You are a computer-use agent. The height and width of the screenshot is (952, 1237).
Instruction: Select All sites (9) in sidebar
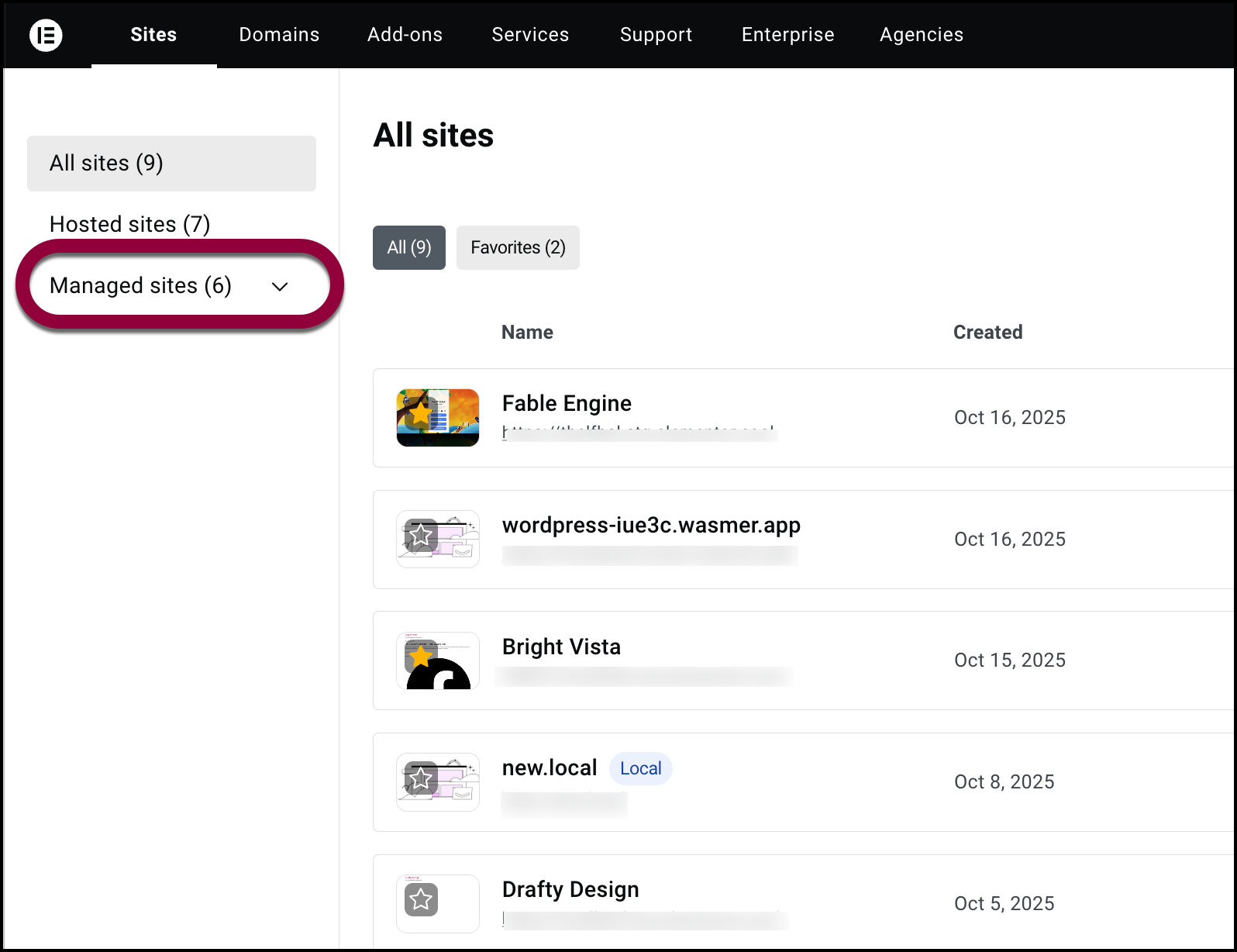pyautogui.click(x=171, y=164)
